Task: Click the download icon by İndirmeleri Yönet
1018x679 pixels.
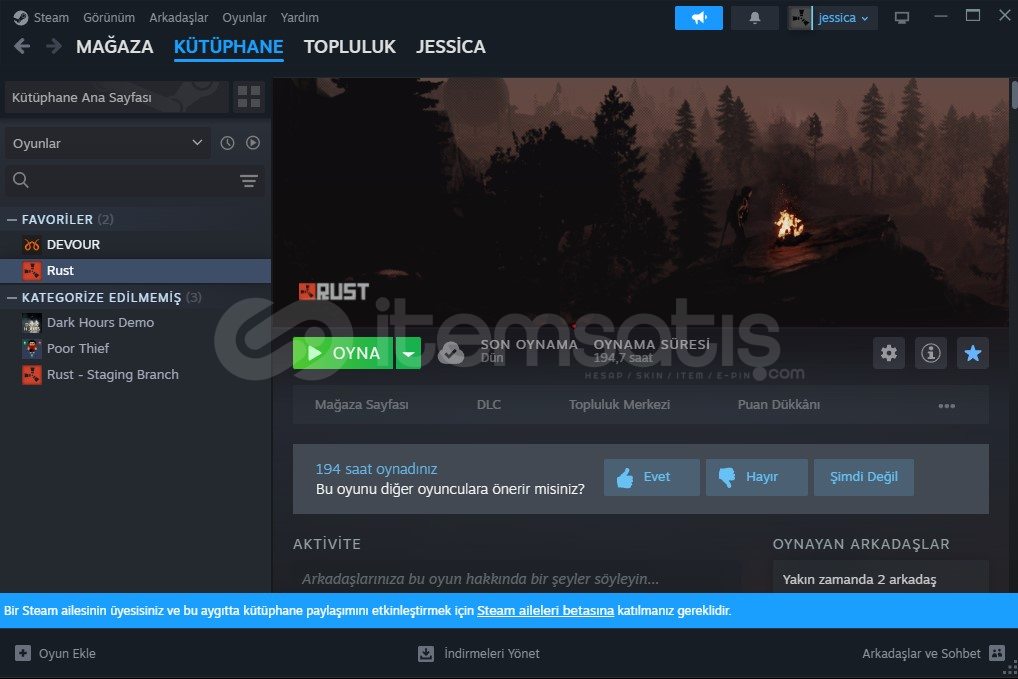Action: (426, 653)
